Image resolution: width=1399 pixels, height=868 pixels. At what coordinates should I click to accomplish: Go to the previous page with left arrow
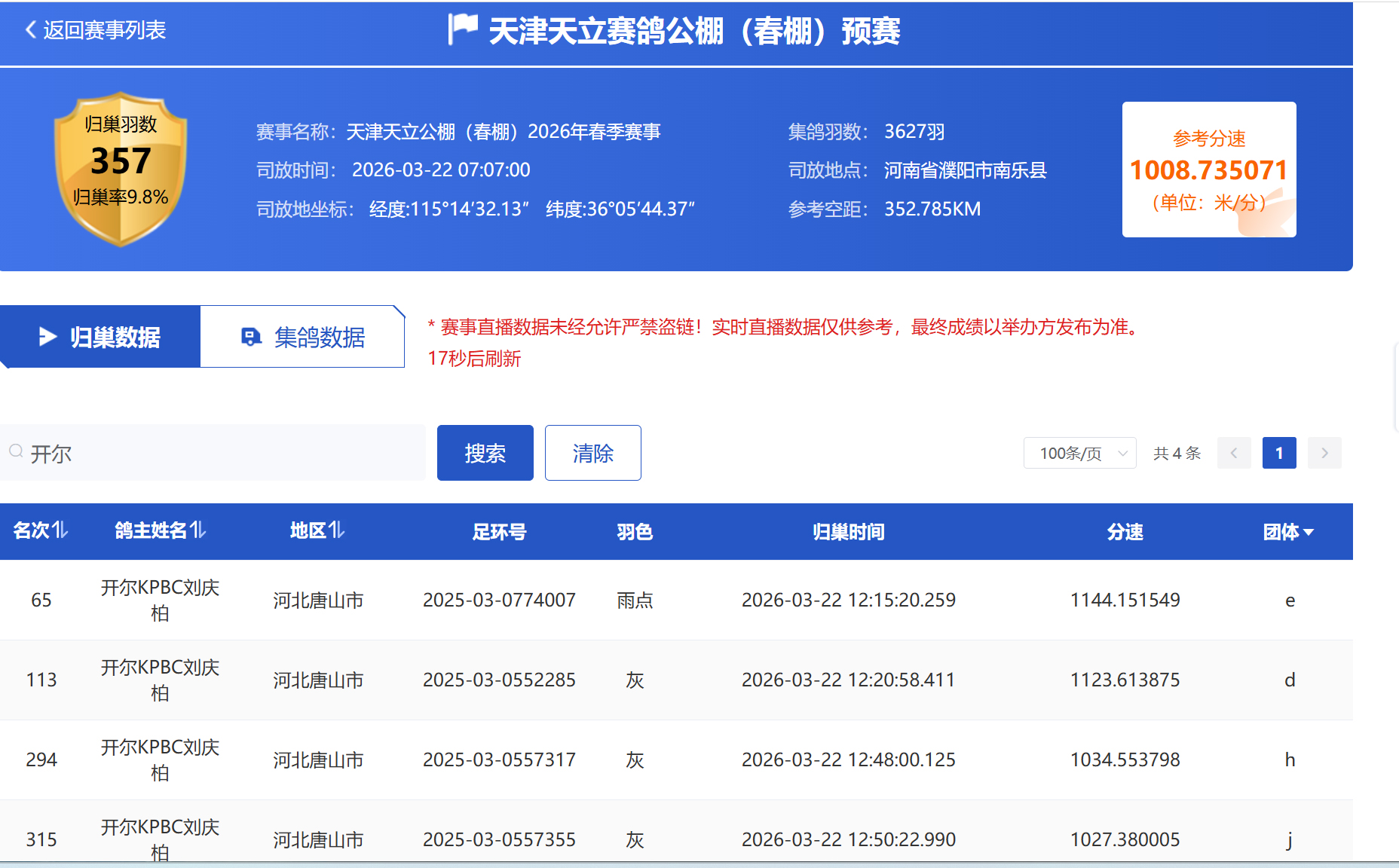[1234, 453]
